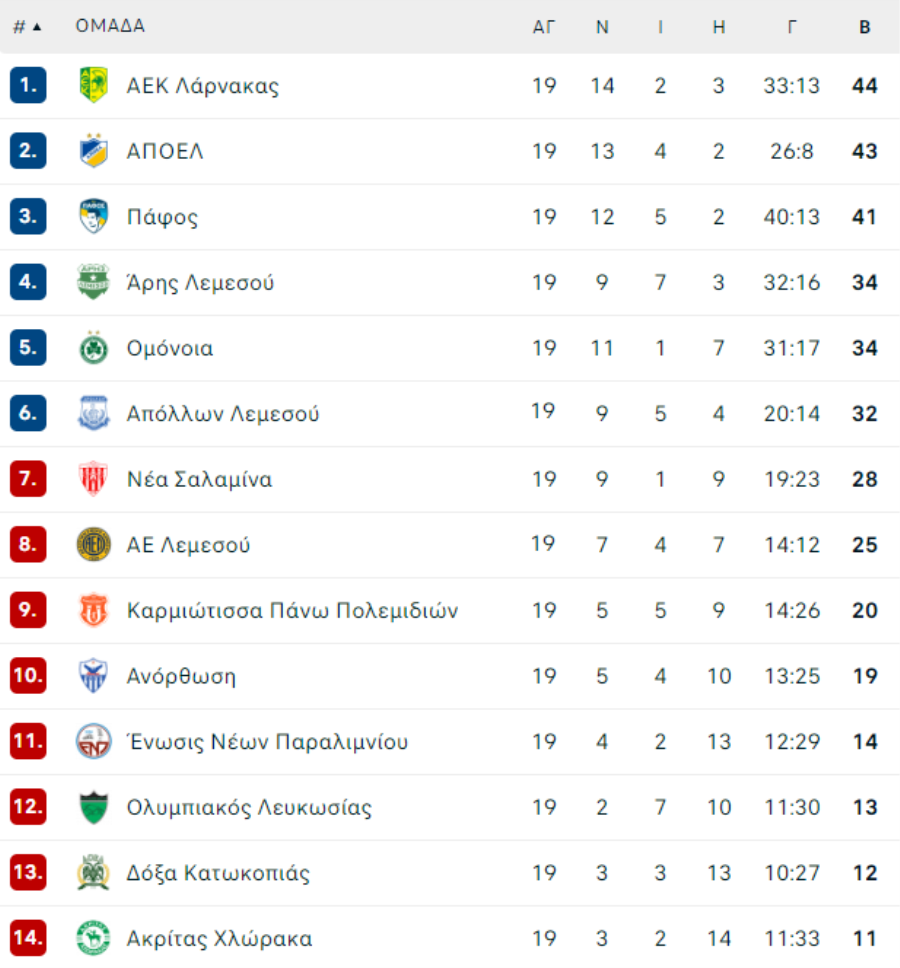Sort by matches played via ΑΓ header
900x968 pixels.
(x=544, y=27)
